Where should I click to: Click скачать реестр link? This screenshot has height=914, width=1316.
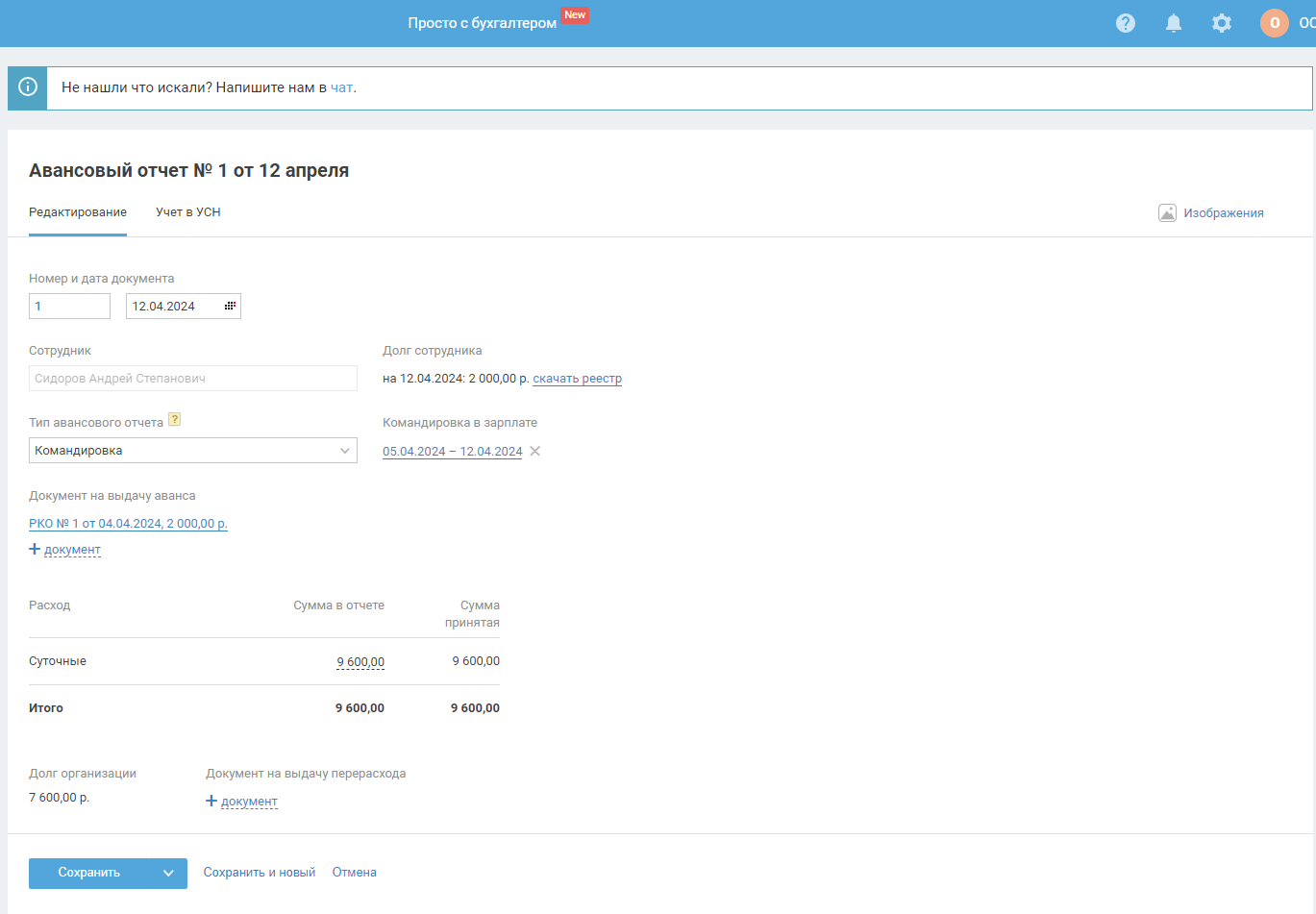[x=578, y=379]
